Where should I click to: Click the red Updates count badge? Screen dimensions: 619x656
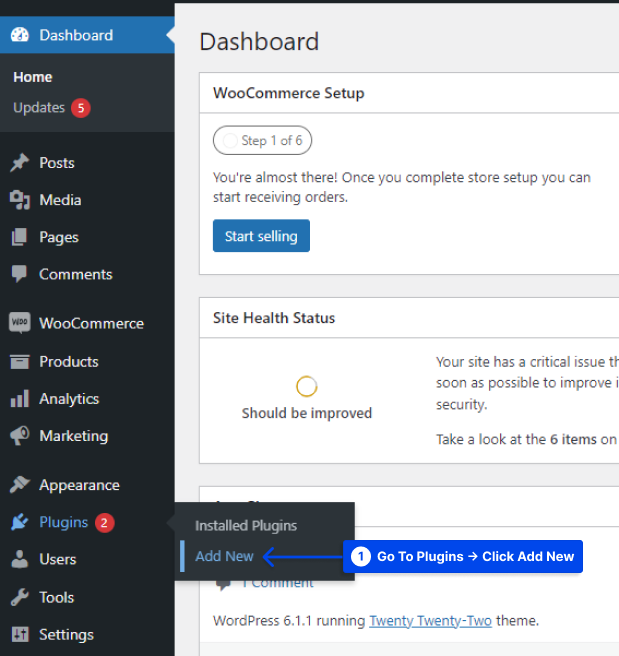(81, 108)
